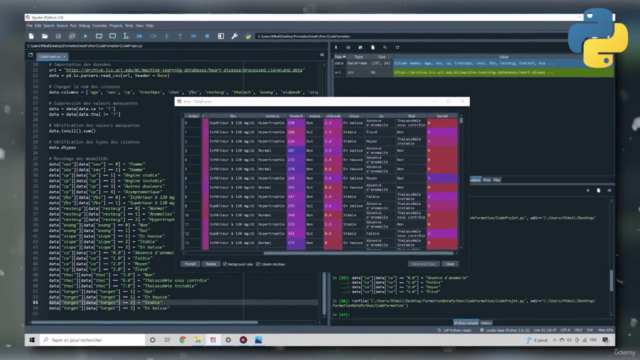Image resolution: width=640 pixels, height=360 pixels.
Task: Click the Close button in DataFrame dialog
Action: 450,264
